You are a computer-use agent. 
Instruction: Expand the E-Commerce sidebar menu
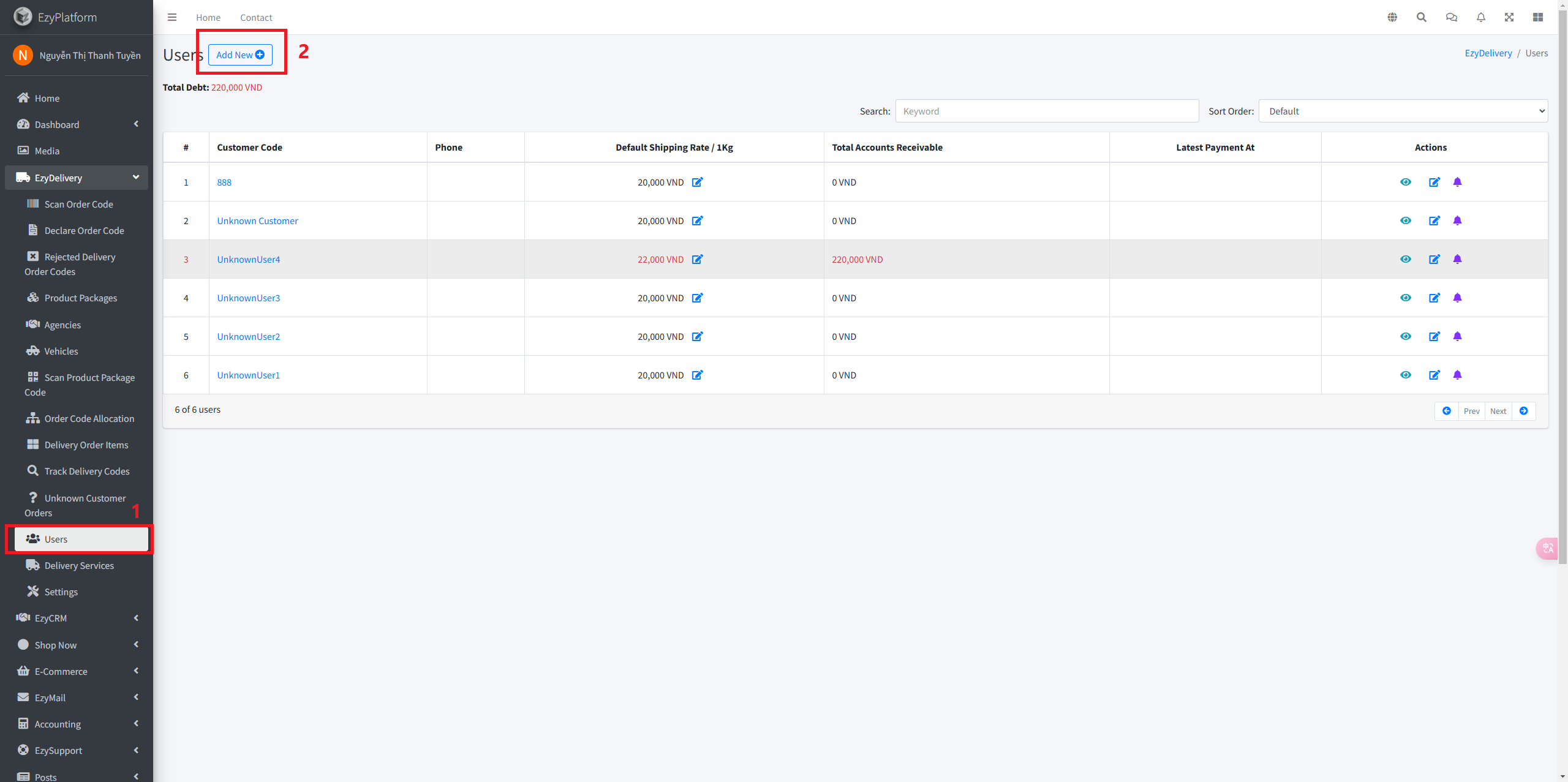77,671
